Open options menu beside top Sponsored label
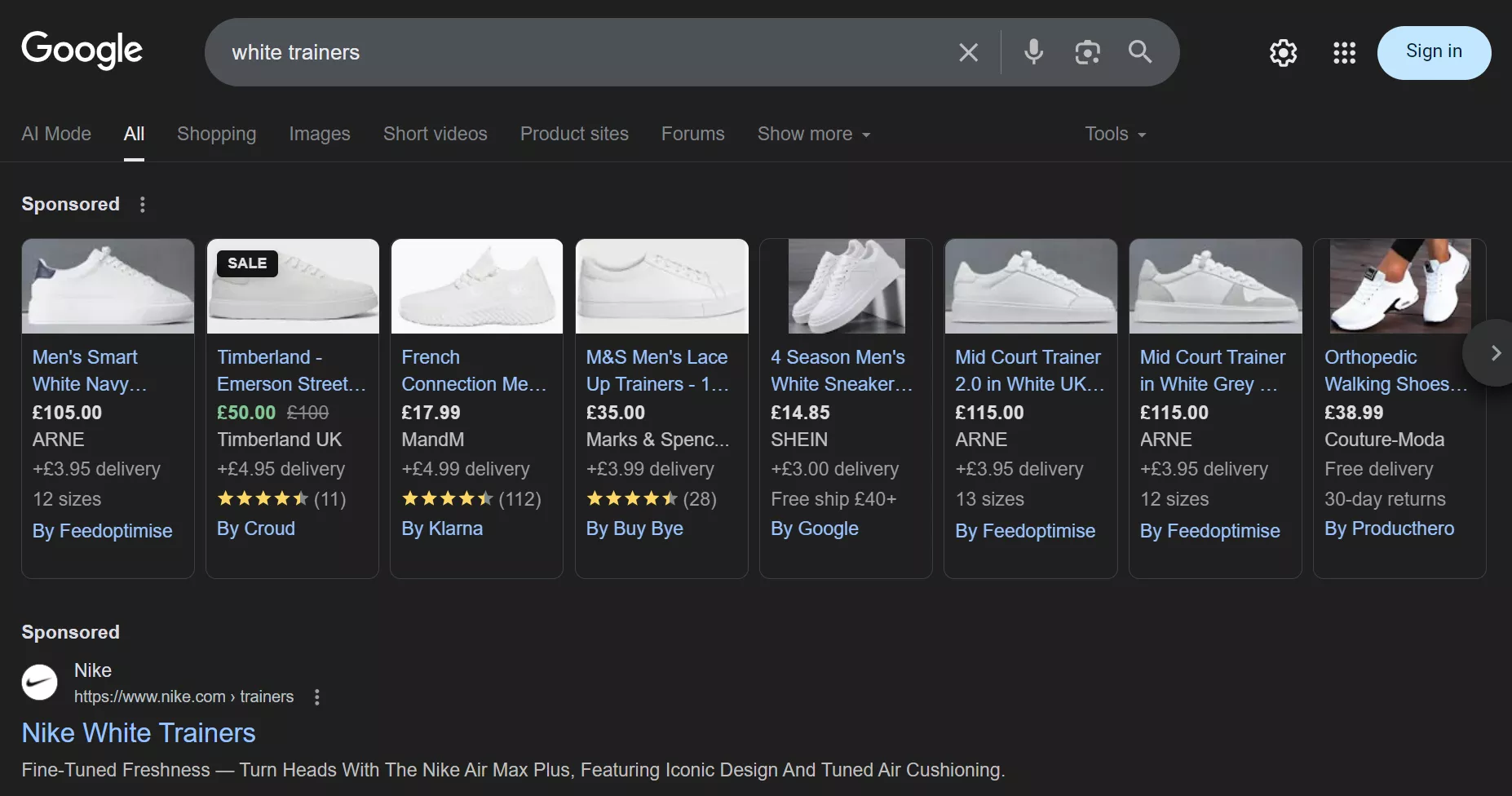The height and width of the screenshot is (796, 1512). click(x=142, y=204)
